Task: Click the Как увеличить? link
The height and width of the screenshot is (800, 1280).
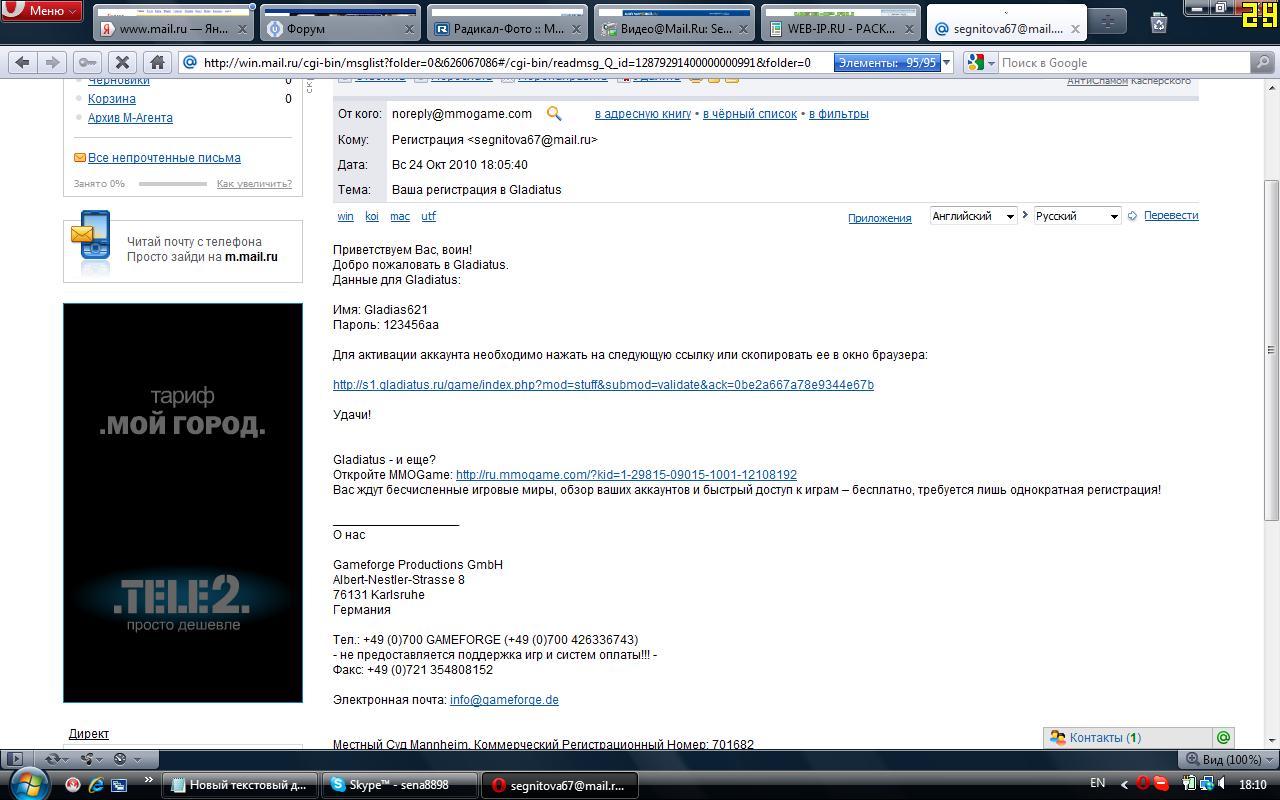Action: (254, 184)
